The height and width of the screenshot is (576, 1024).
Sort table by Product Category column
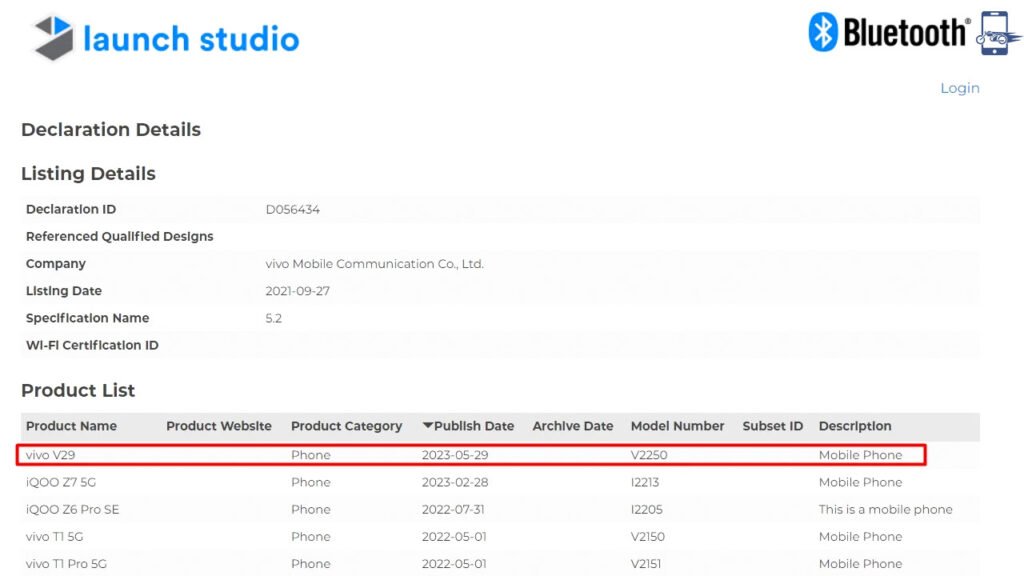point(346,426)
